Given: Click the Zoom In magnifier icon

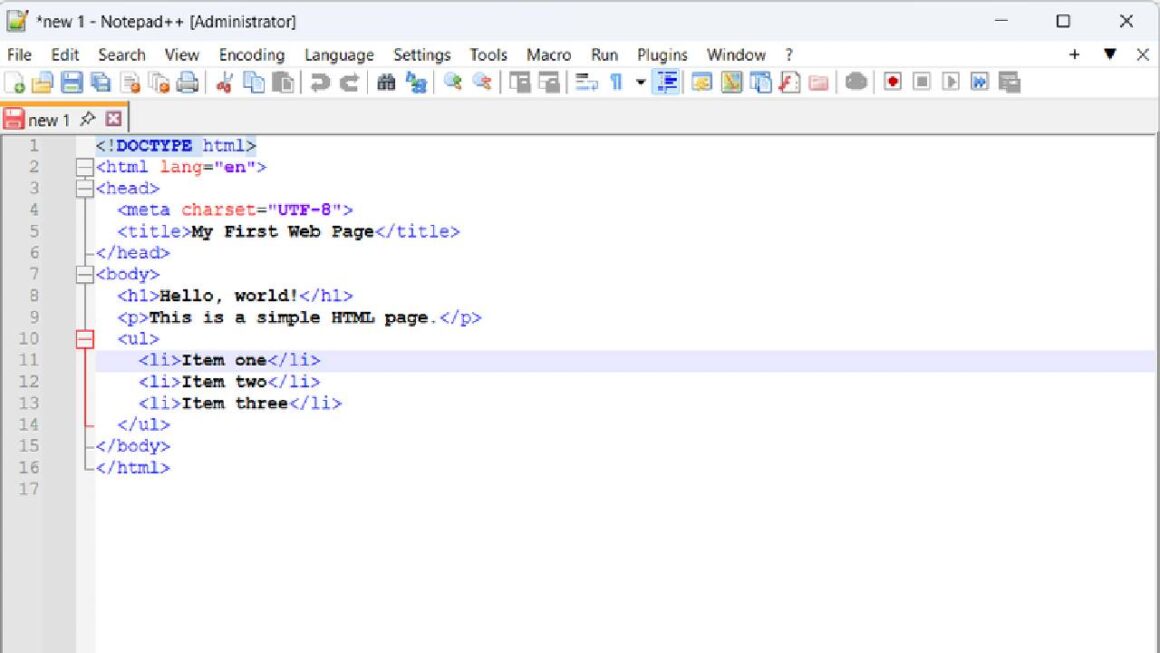Looking at the screenshot, I should coord(453,82).
